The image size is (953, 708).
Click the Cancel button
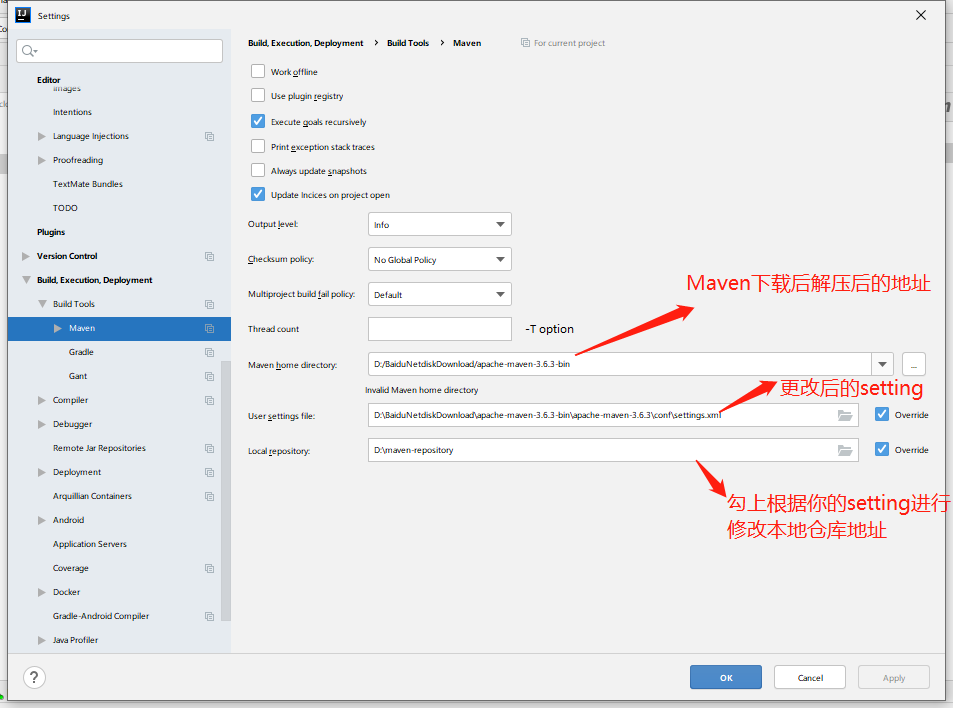coord(810,677)
